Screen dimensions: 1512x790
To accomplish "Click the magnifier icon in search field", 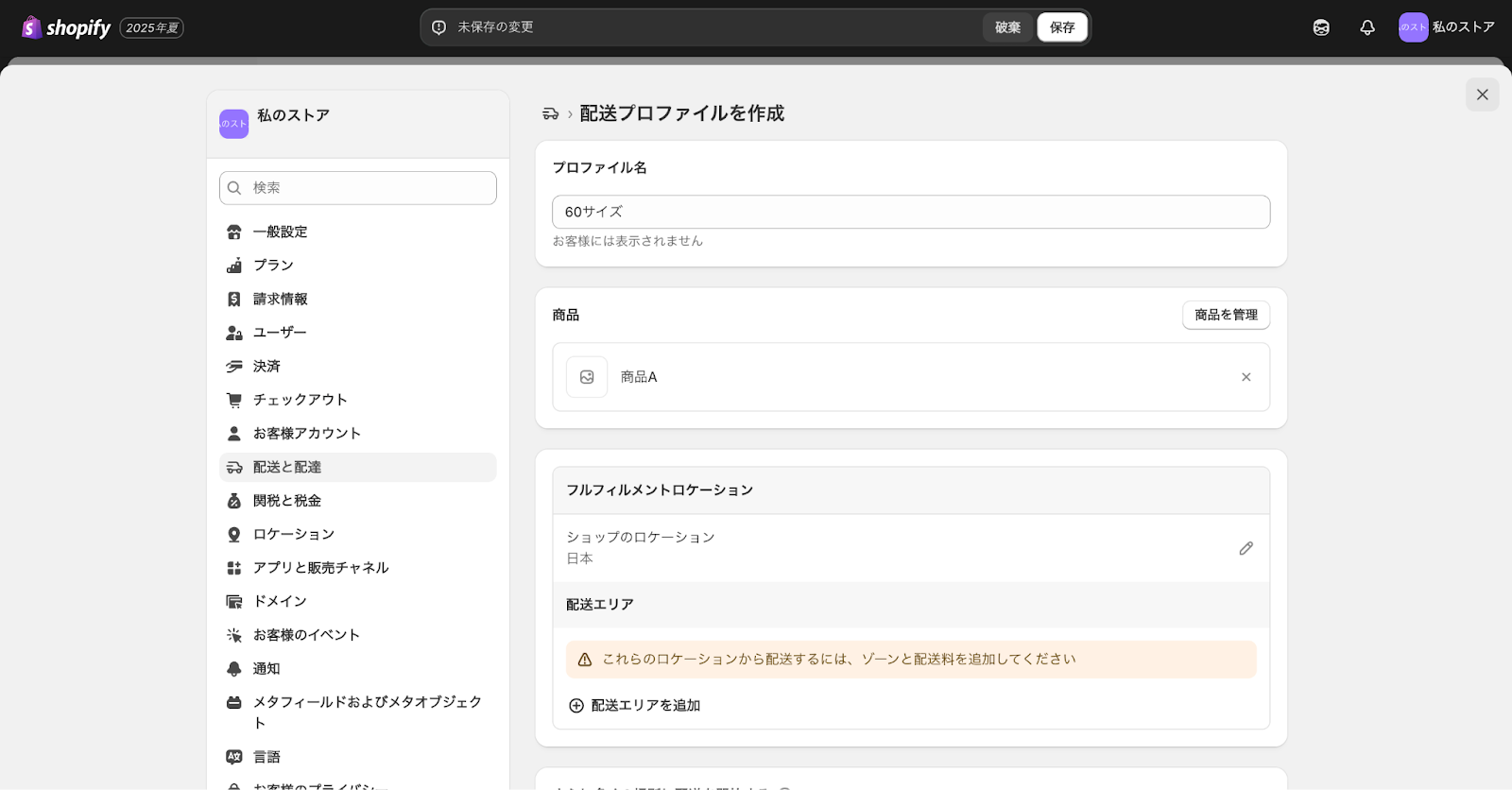I will pyautogui.click(x=234, y=188).
